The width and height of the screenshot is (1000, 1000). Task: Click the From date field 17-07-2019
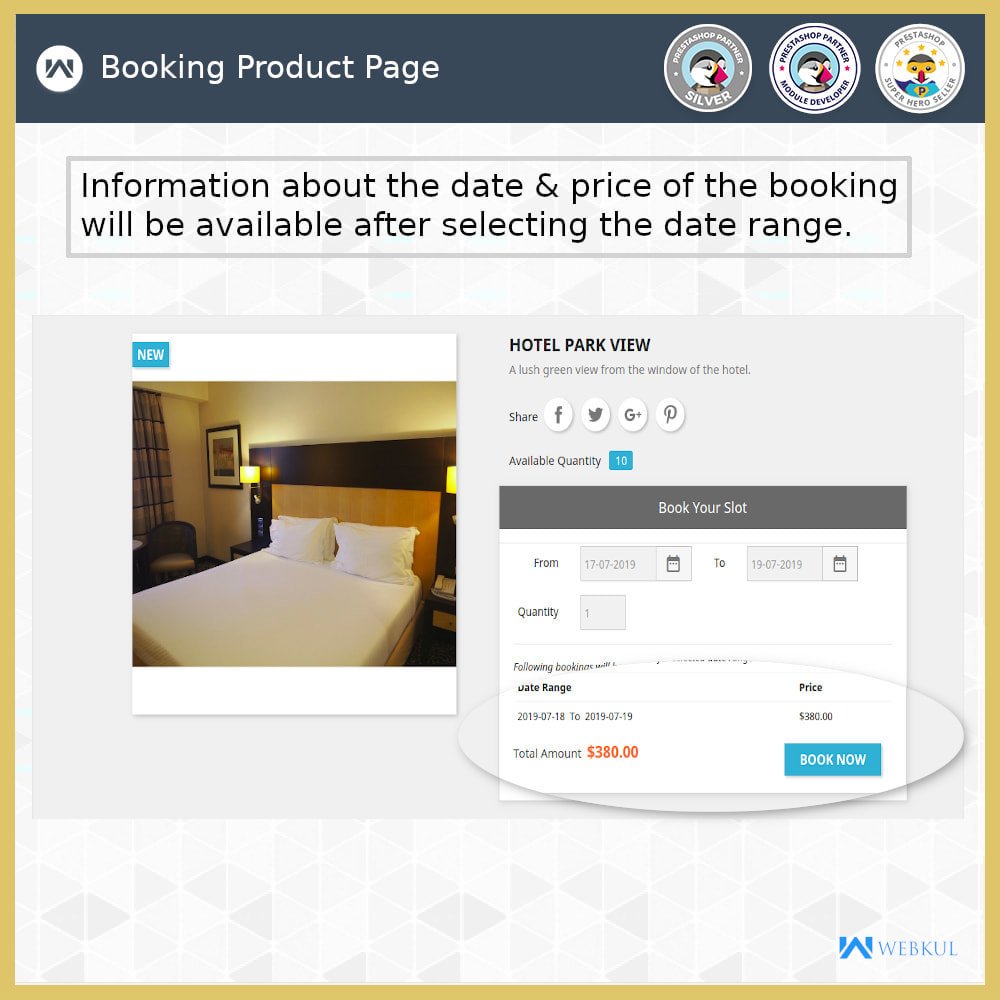(x=618, y=564)
